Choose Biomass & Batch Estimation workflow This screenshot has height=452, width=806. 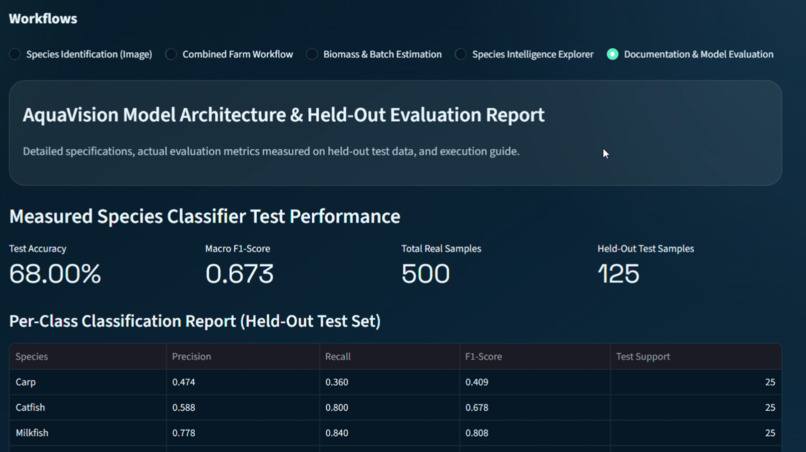point(312,54)
